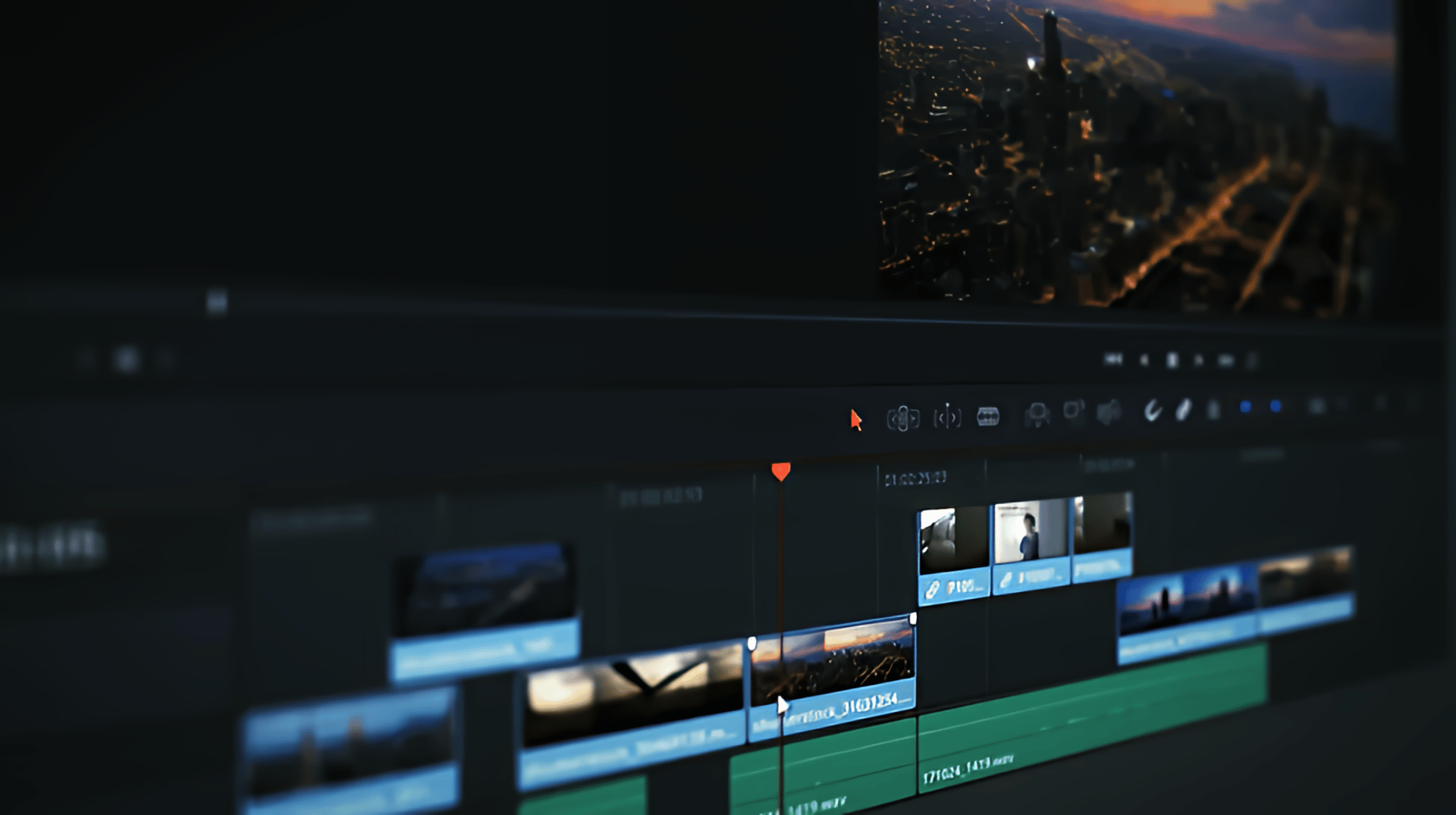This screenshot has height=815, width=1456.
Task: Play the timeline forward
Action: 1199,360
